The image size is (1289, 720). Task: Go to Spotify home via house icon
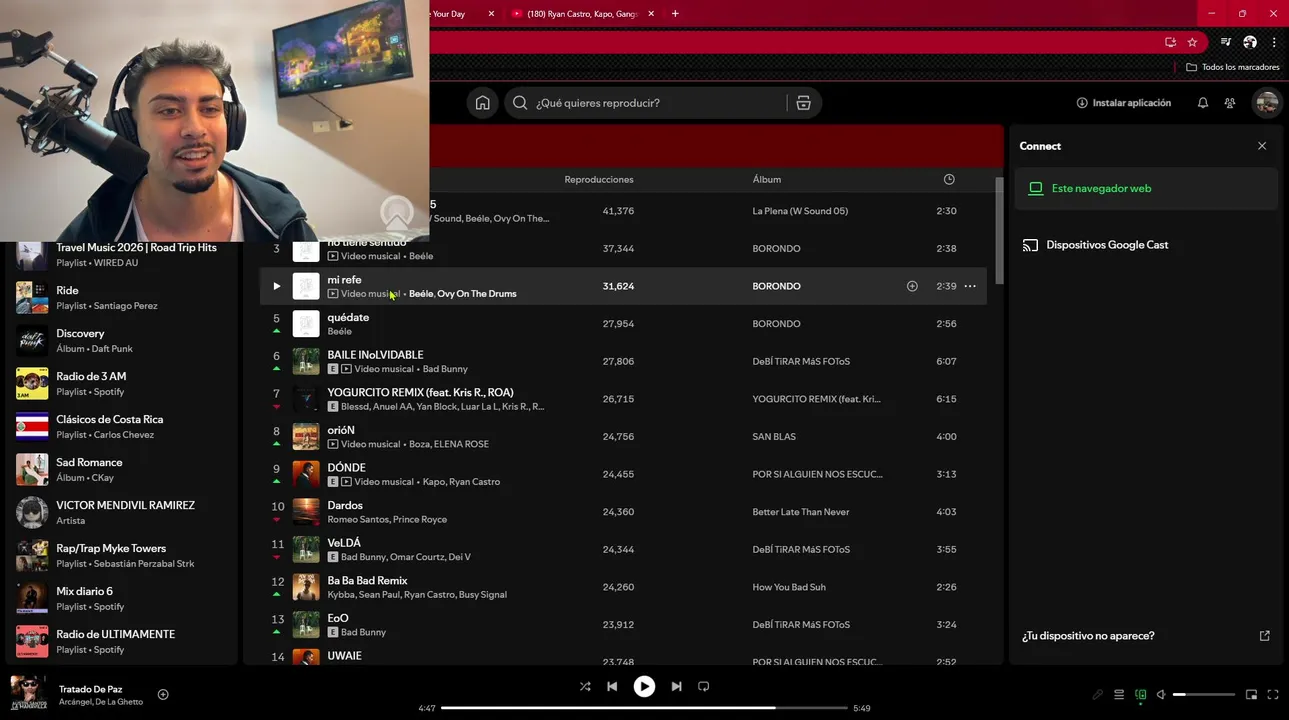[x=482, y=103]
